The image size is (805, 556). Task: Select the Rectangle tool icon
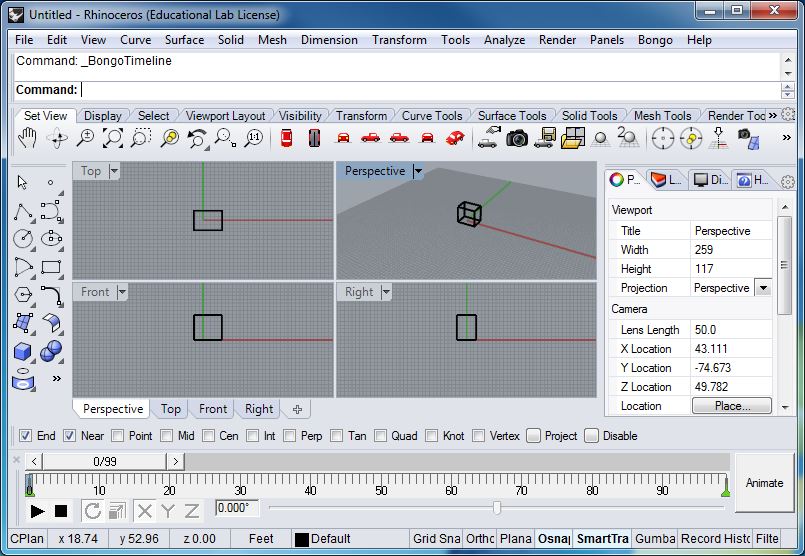51,267
